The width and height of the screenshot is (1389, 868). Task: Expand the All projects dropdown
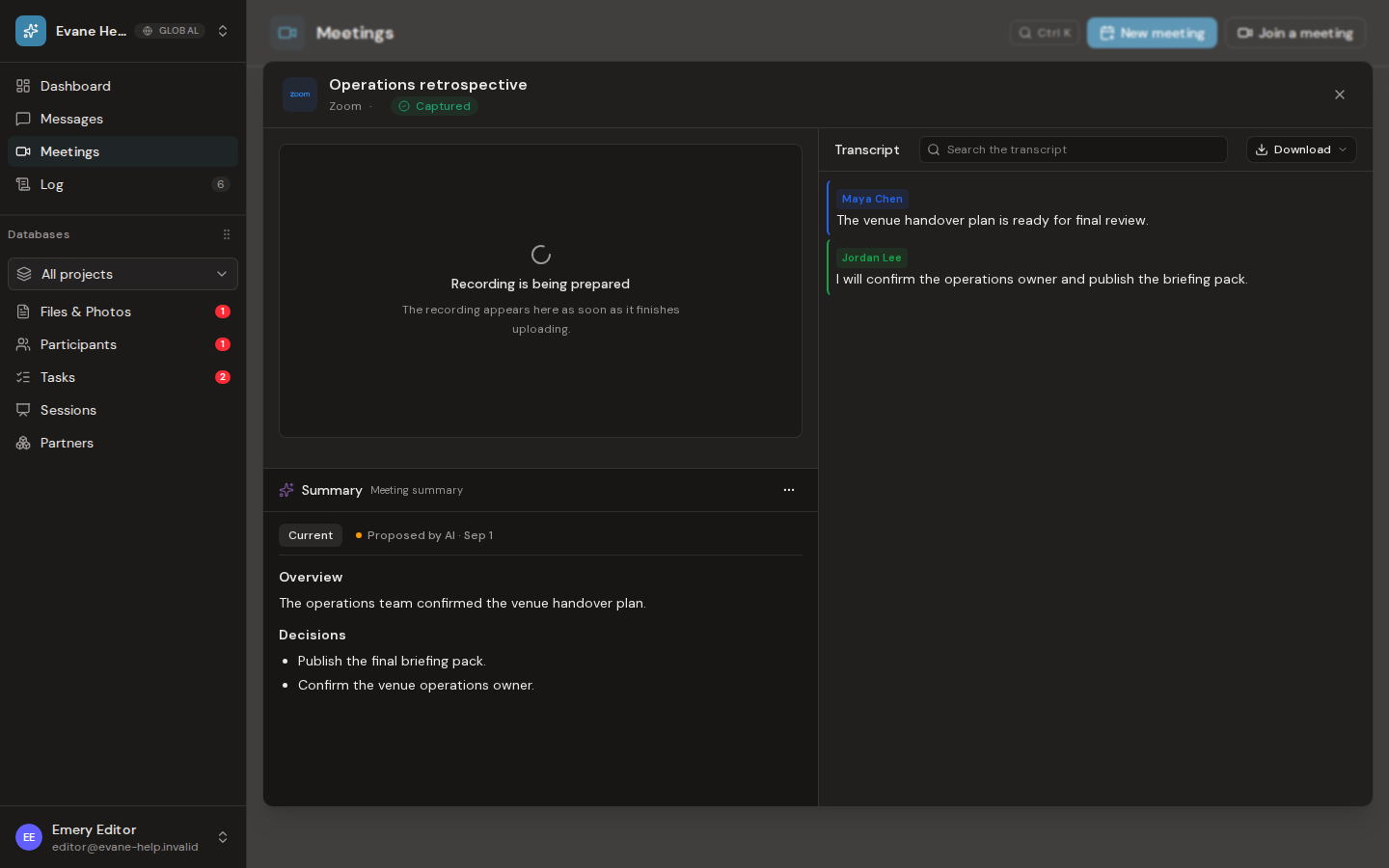point(123,274)
